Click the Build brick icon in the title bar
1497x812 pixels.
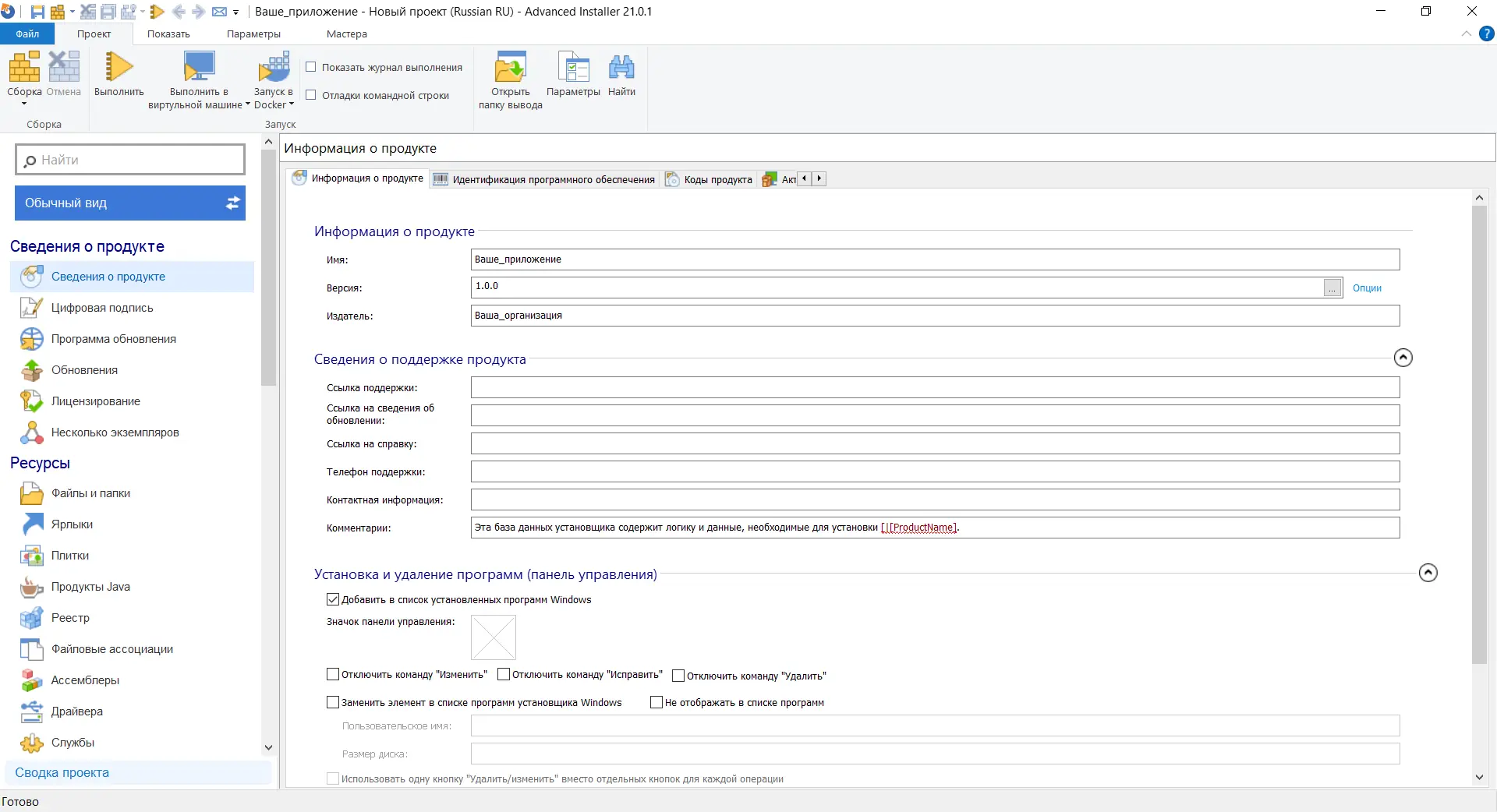pos(58,12)
